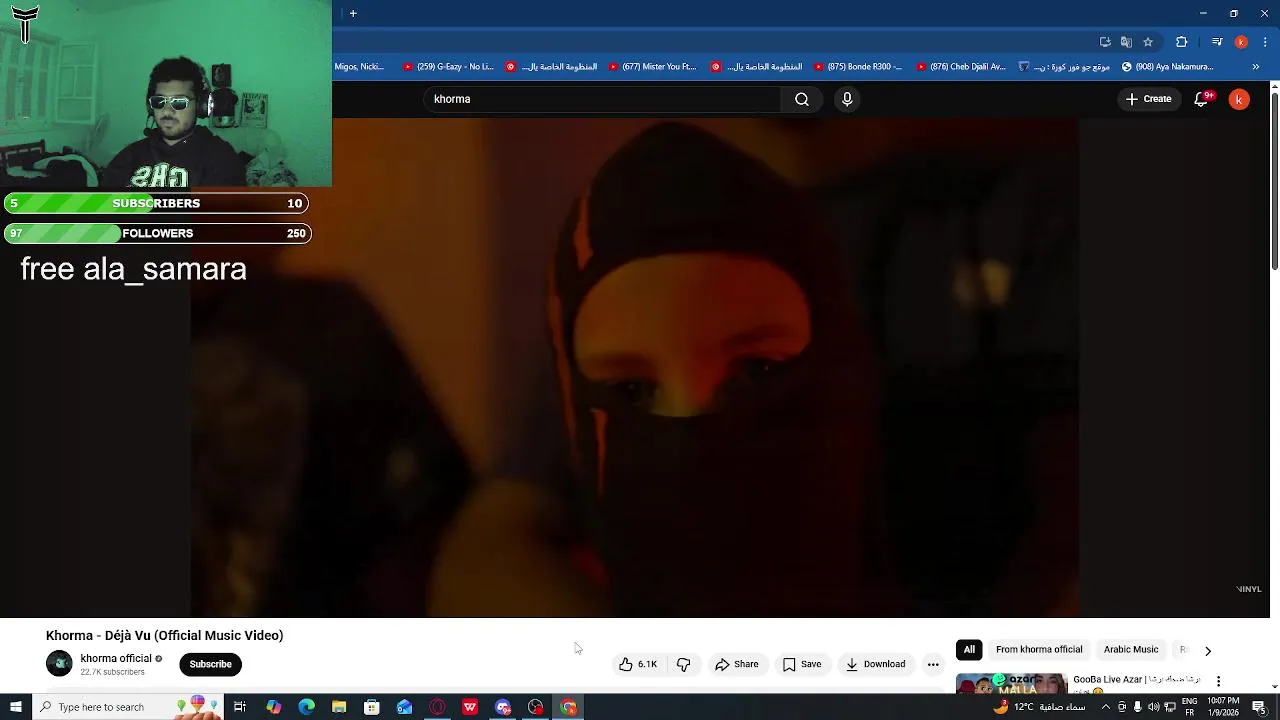
Task: Activate voice search microphone icon
Action: (x=847, y=99)
